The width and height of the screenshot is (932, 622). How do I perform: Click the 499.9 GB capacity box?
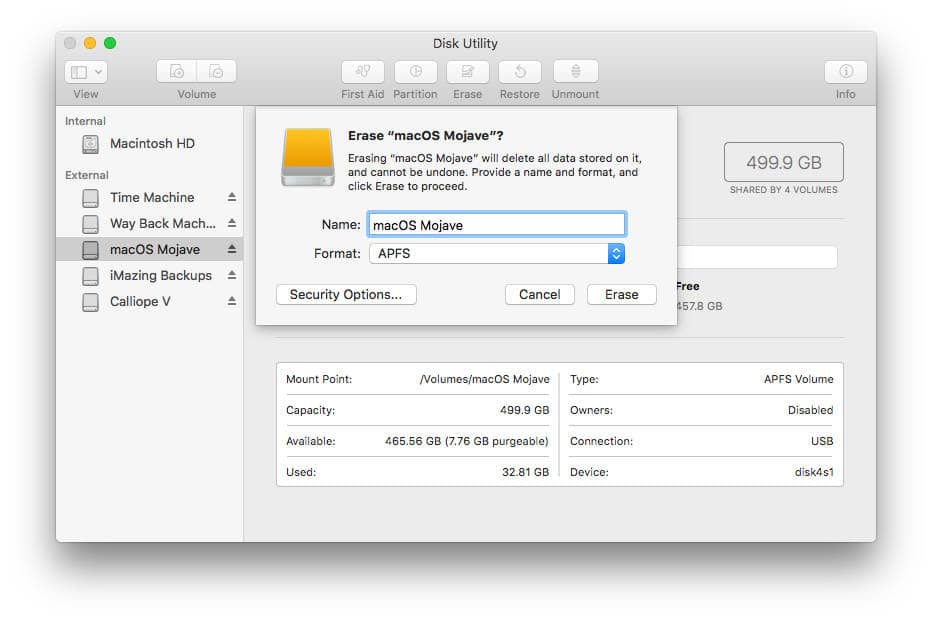(x=783, y=162)
